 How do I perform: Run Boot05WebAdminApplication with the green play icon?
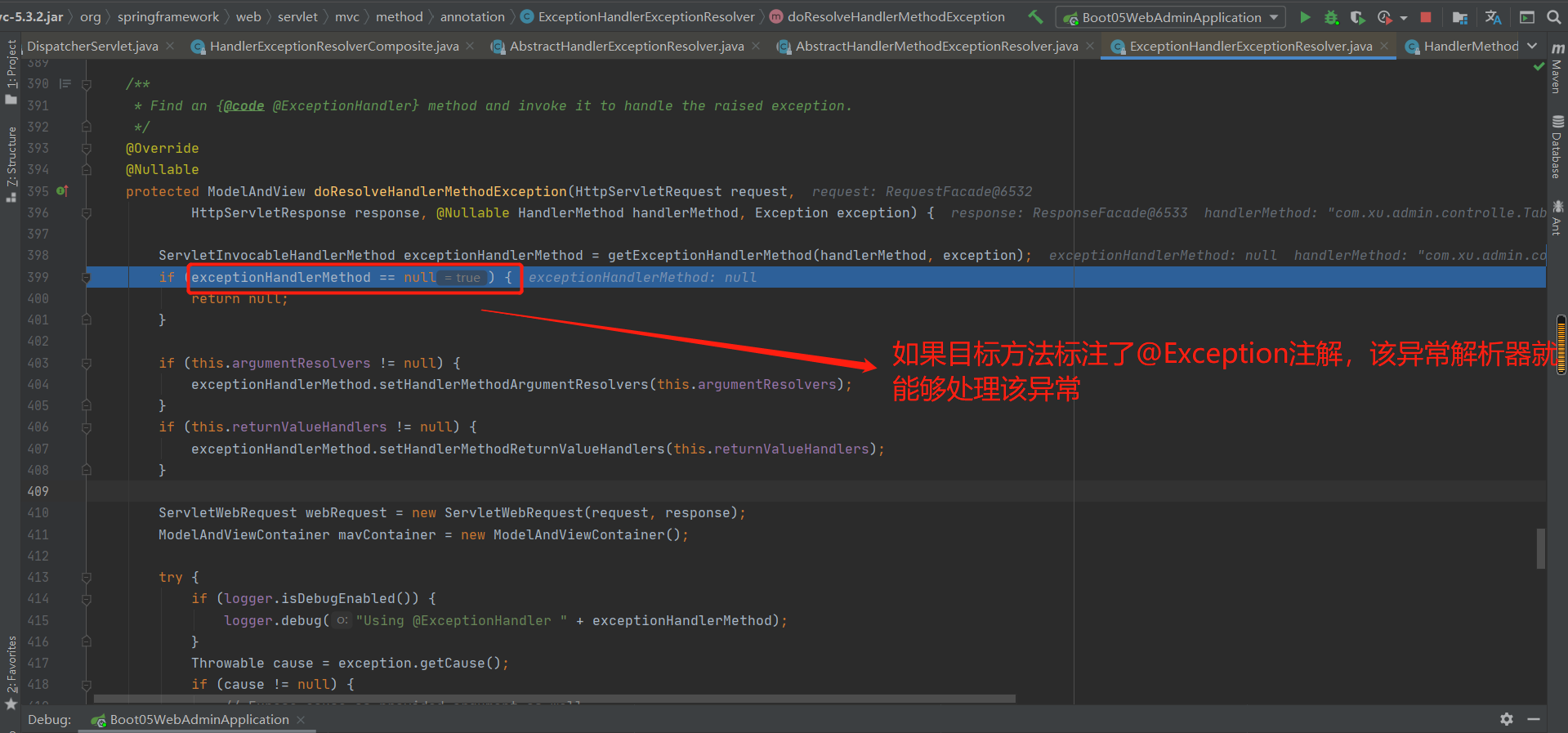coord(1305,17)
